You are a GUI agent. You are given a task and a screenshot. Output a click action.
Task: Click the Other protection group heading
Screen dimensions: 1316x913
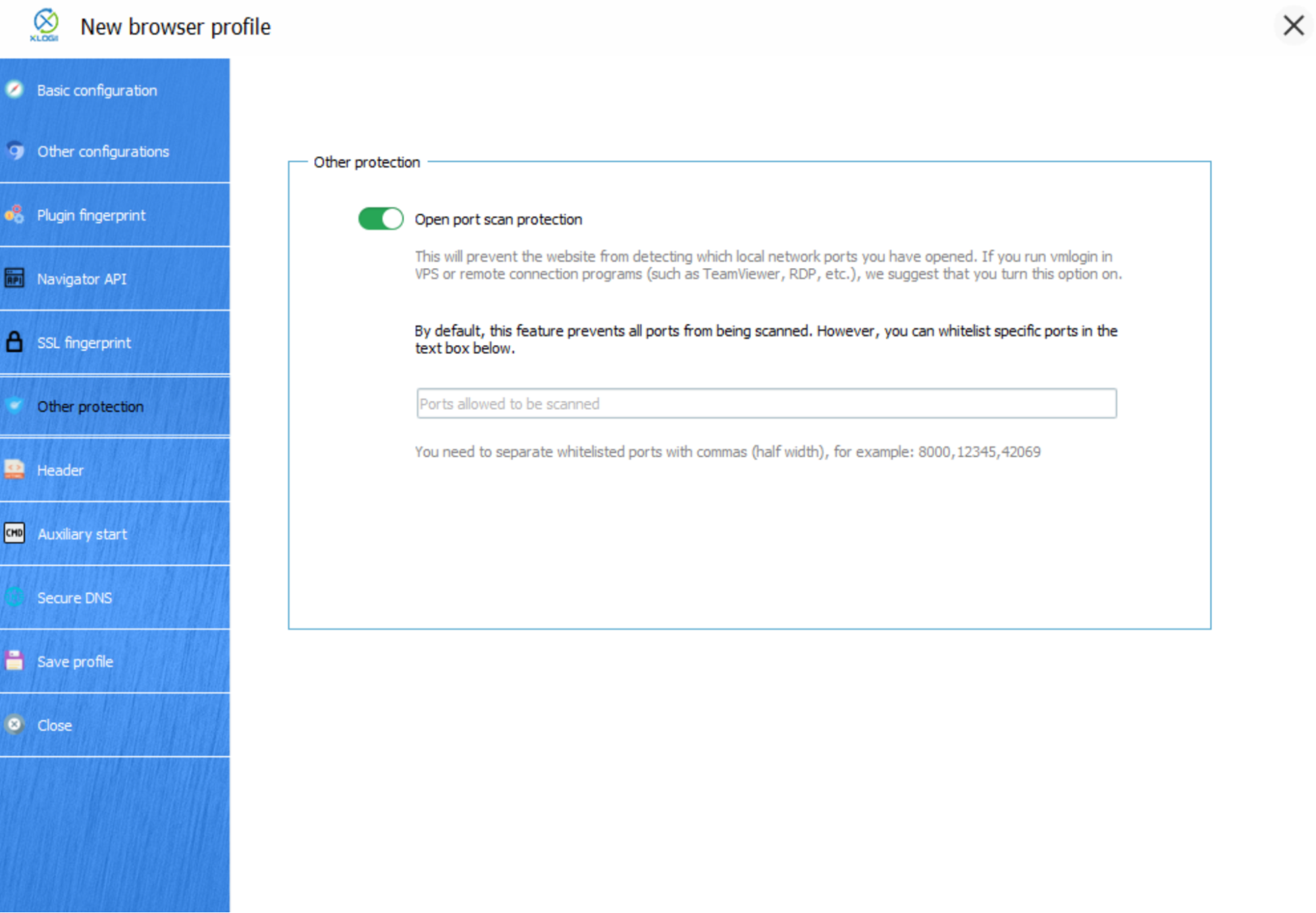(367, 162)
